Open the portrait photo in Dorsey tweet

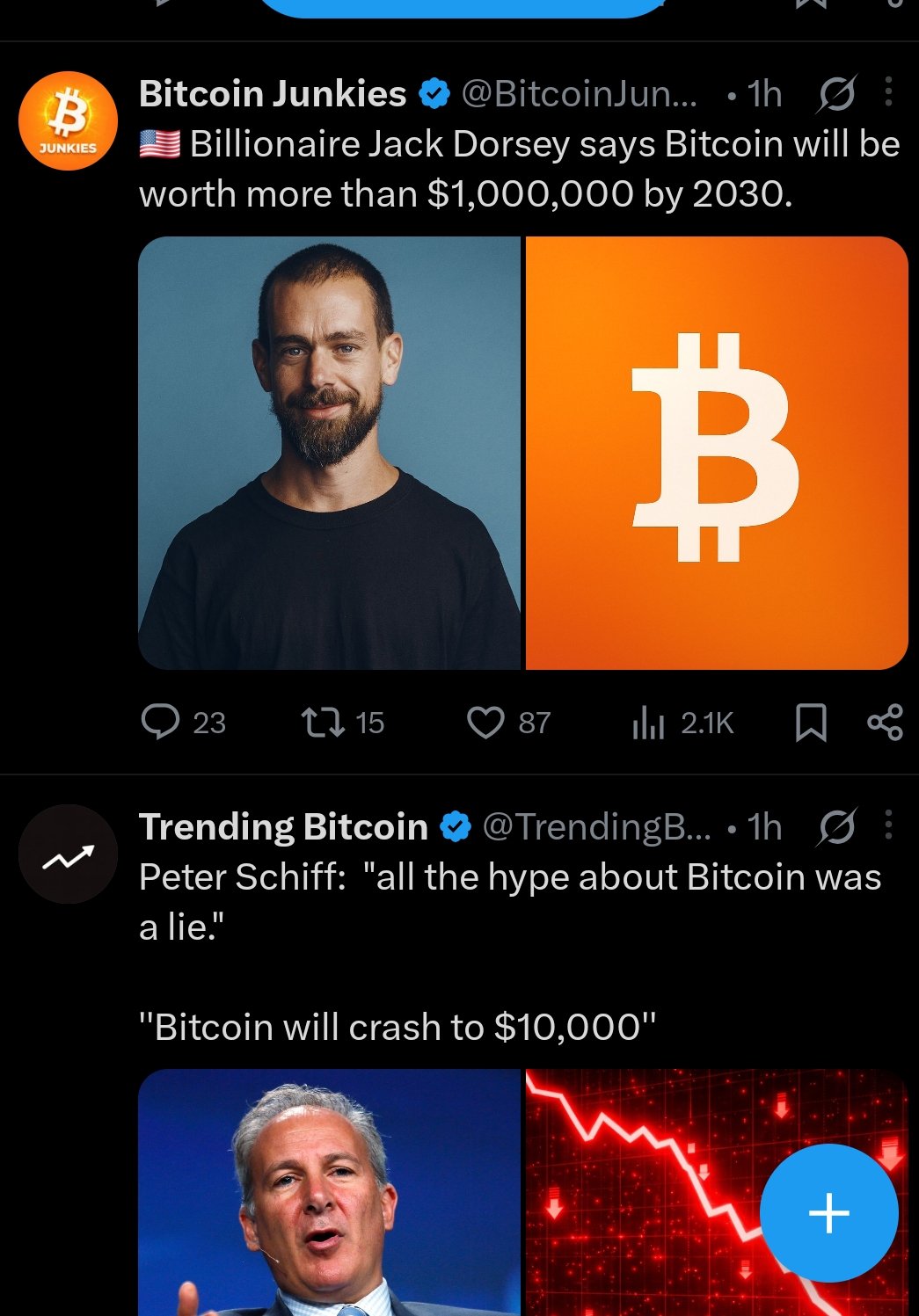coord(330,453)
